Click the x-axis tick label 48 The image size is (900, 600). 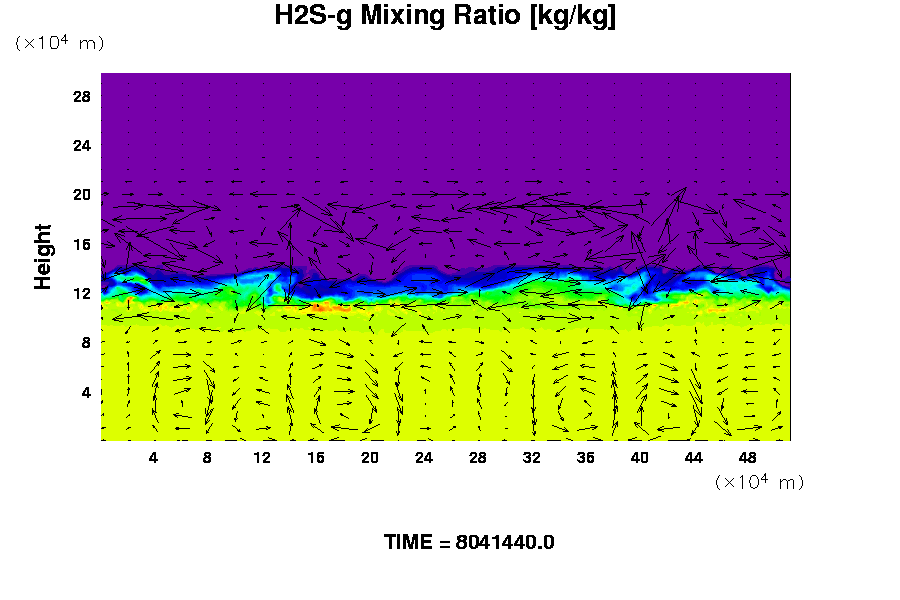click(747, 458)
